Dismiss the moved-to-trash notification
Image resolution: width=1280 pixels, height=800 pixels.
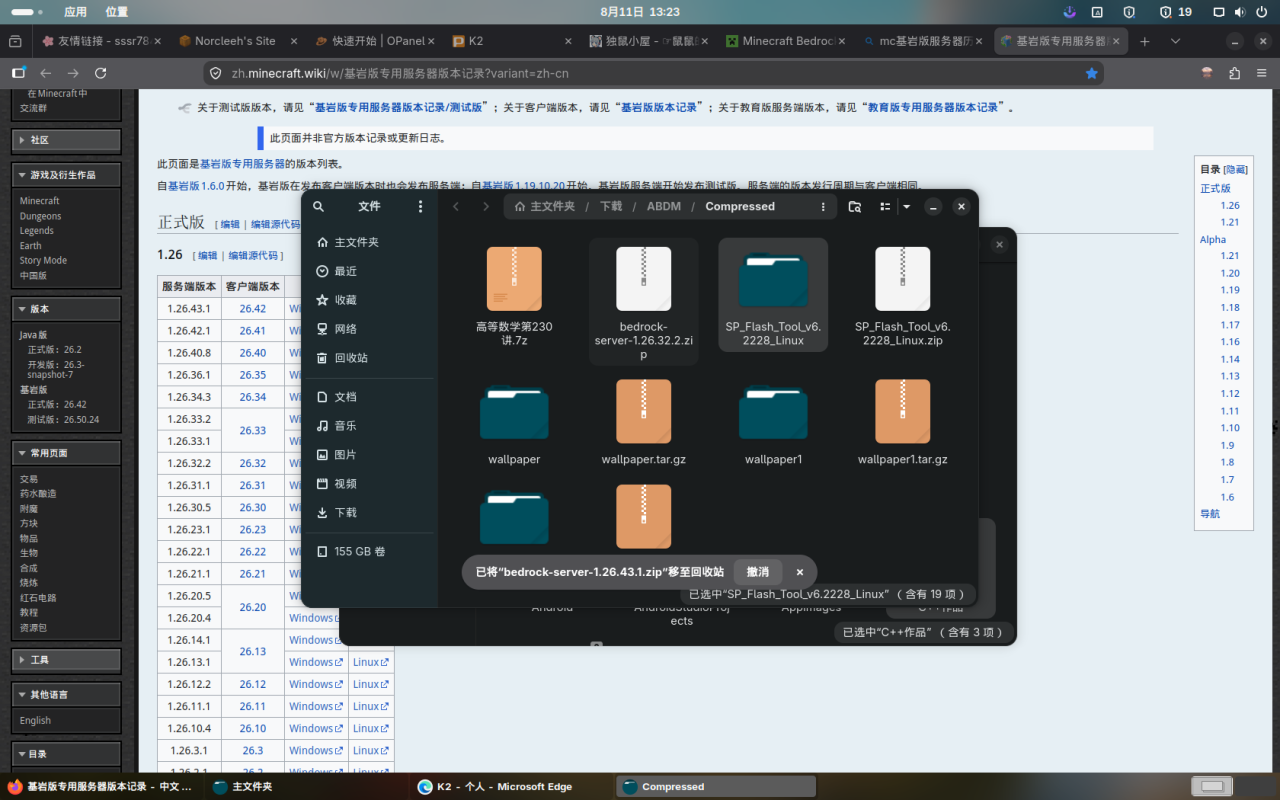800,572
